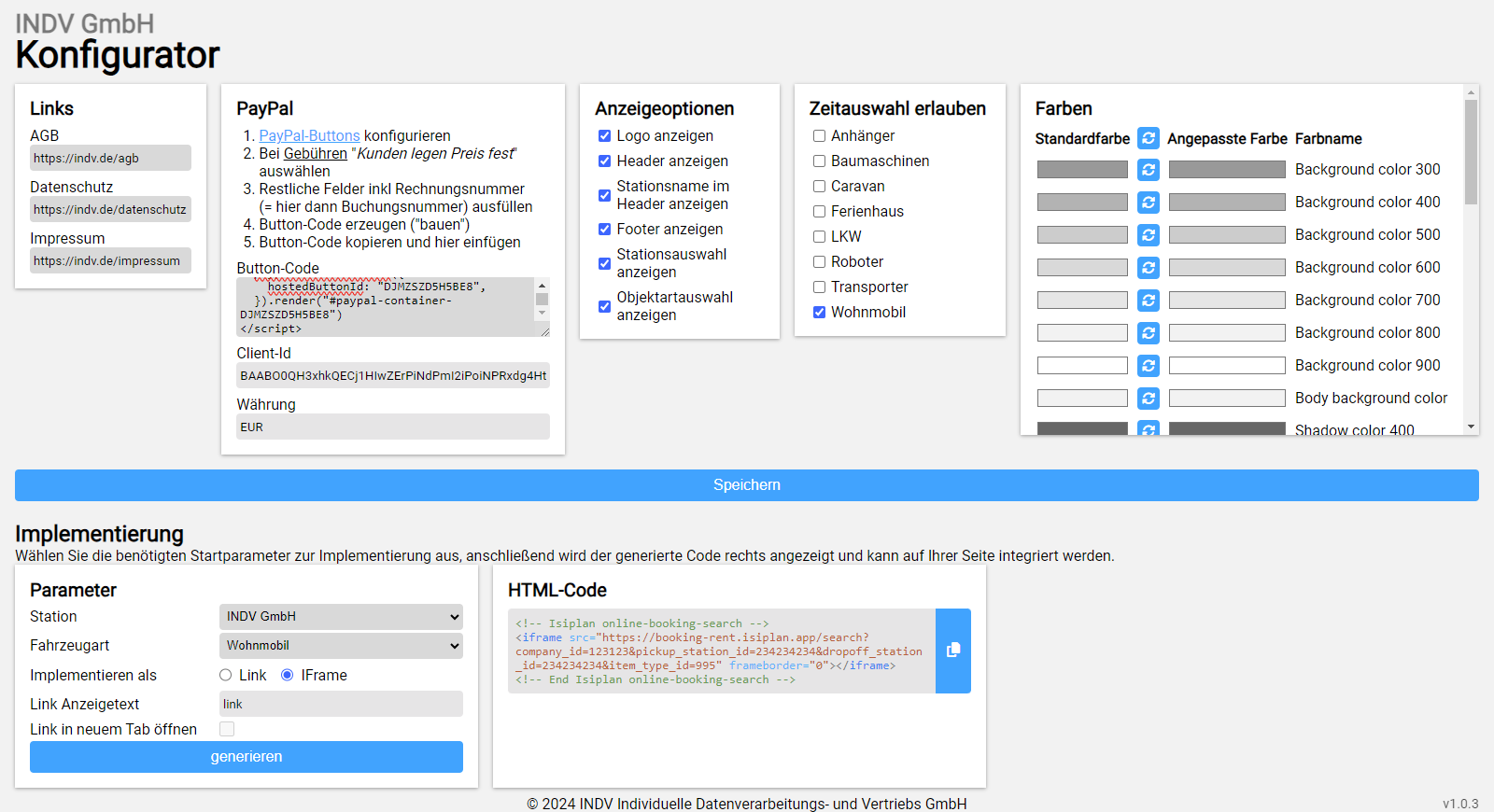Enable Baumaschinen time selection
1494x812 pixels.
[819, 161]
